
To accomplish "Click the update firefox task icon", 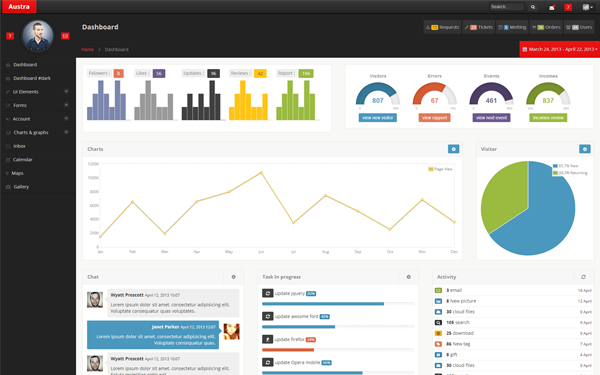I will click(x=267, y=339).
